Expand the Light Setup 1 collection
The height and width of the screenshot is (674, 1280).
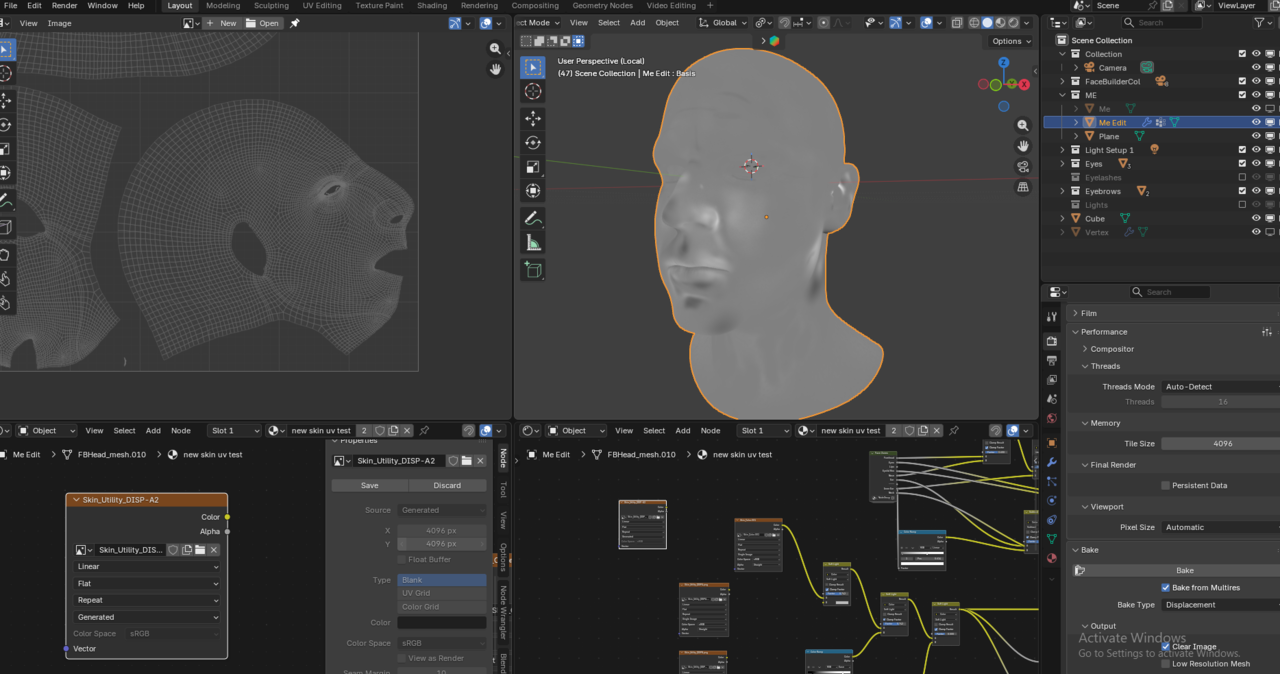(x=1063, y=150)
